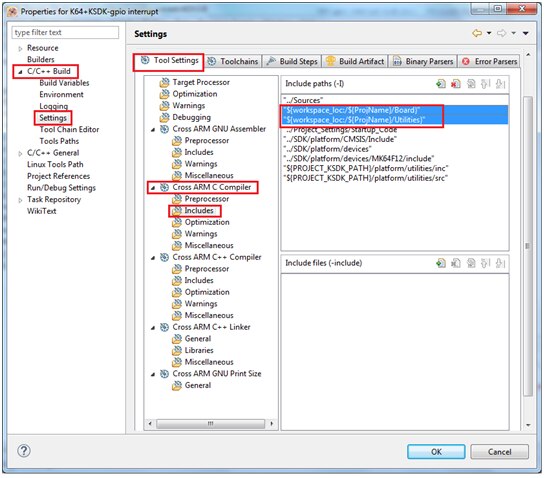Viewport: 547px width, 478px height.
Task: Go back with the yellow arrow
Action: click(x=477, y=33)
